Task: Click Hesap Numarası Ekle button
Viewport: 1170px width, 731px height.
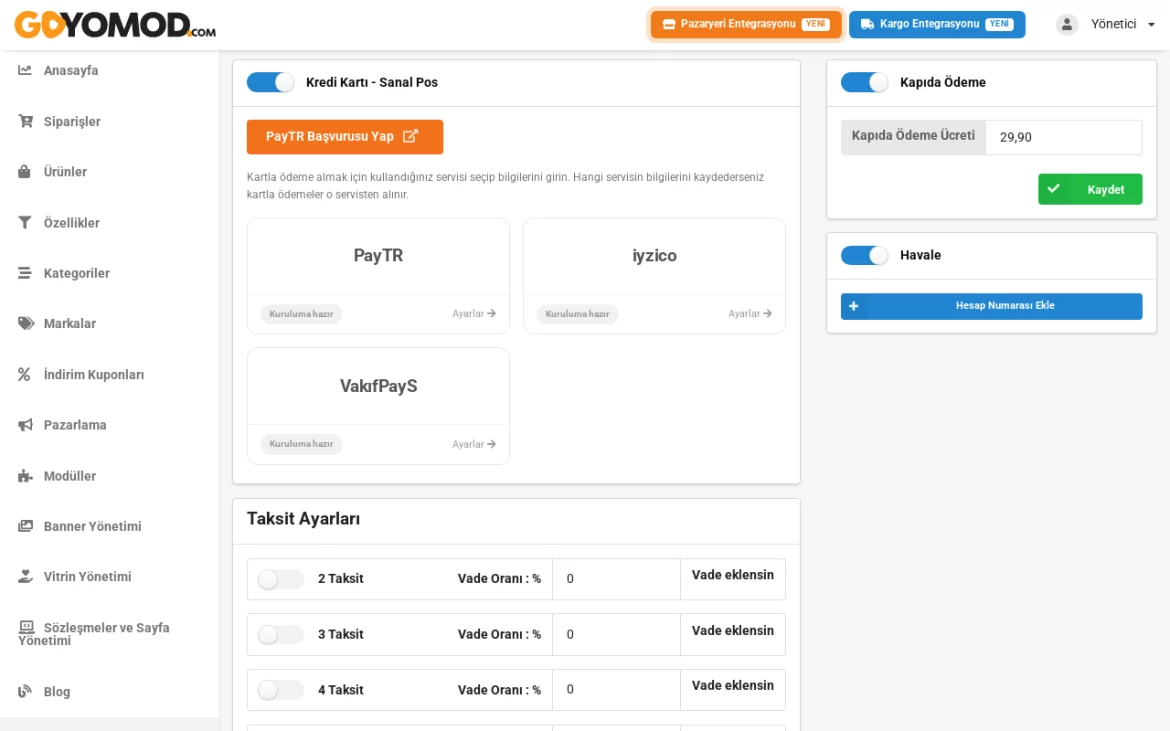Action: pyautogui.click(x=992, y=307)
